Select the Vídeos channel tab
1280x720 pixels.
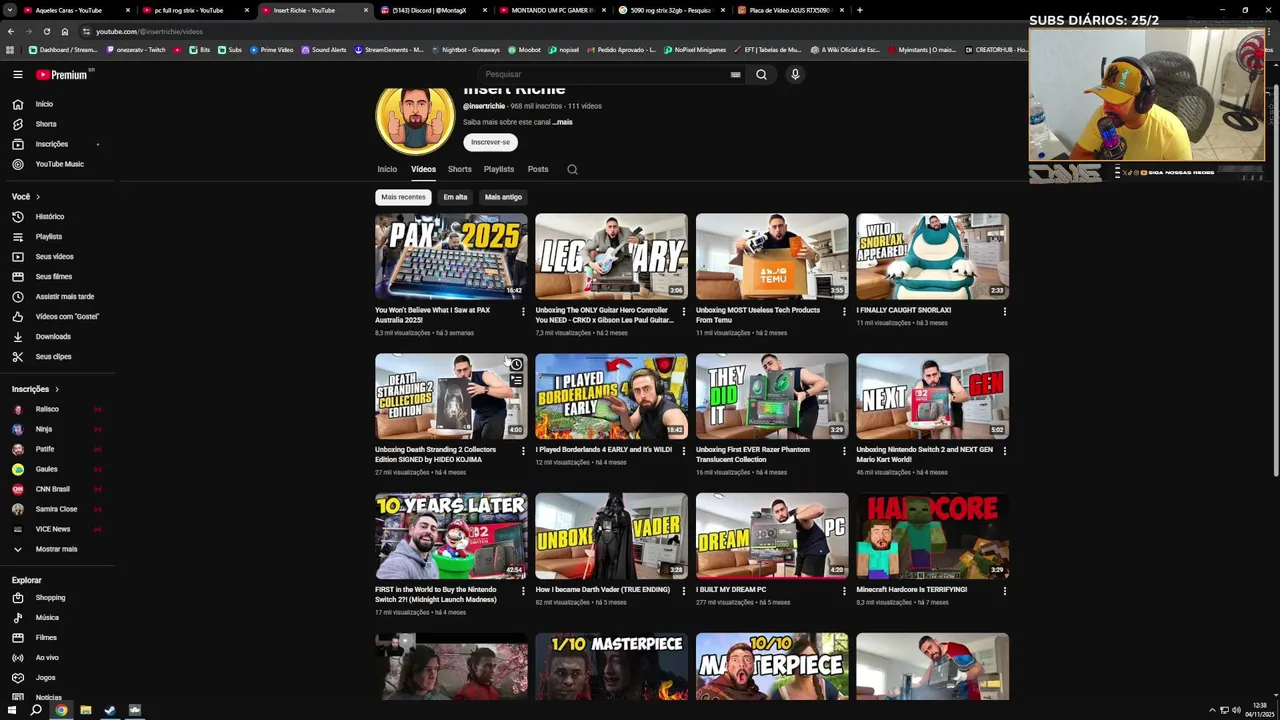[423, 169]
